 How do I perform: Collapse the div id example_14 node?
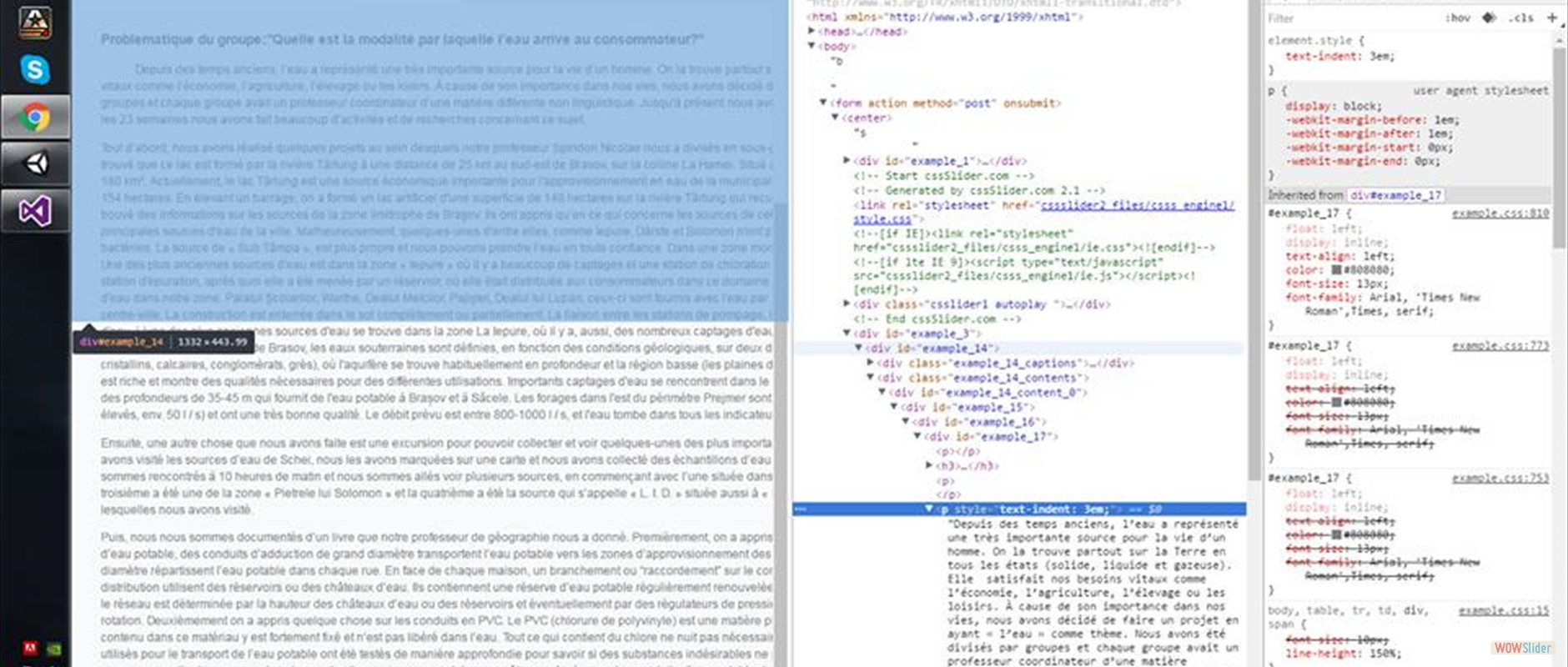coord(858,348)
